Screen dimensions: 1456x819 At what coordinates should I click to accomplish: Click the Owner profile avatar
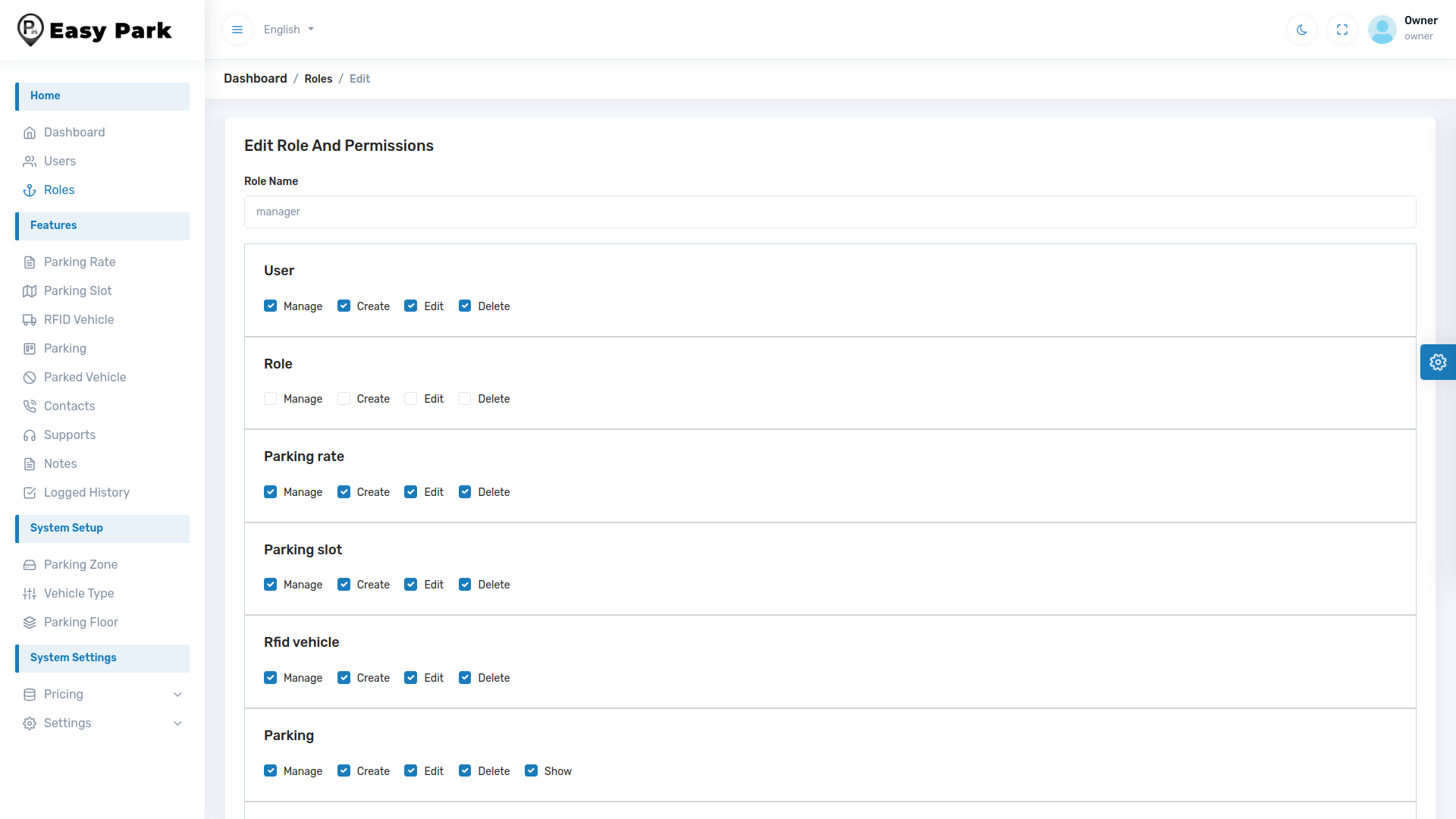[x=1382, y=30]
